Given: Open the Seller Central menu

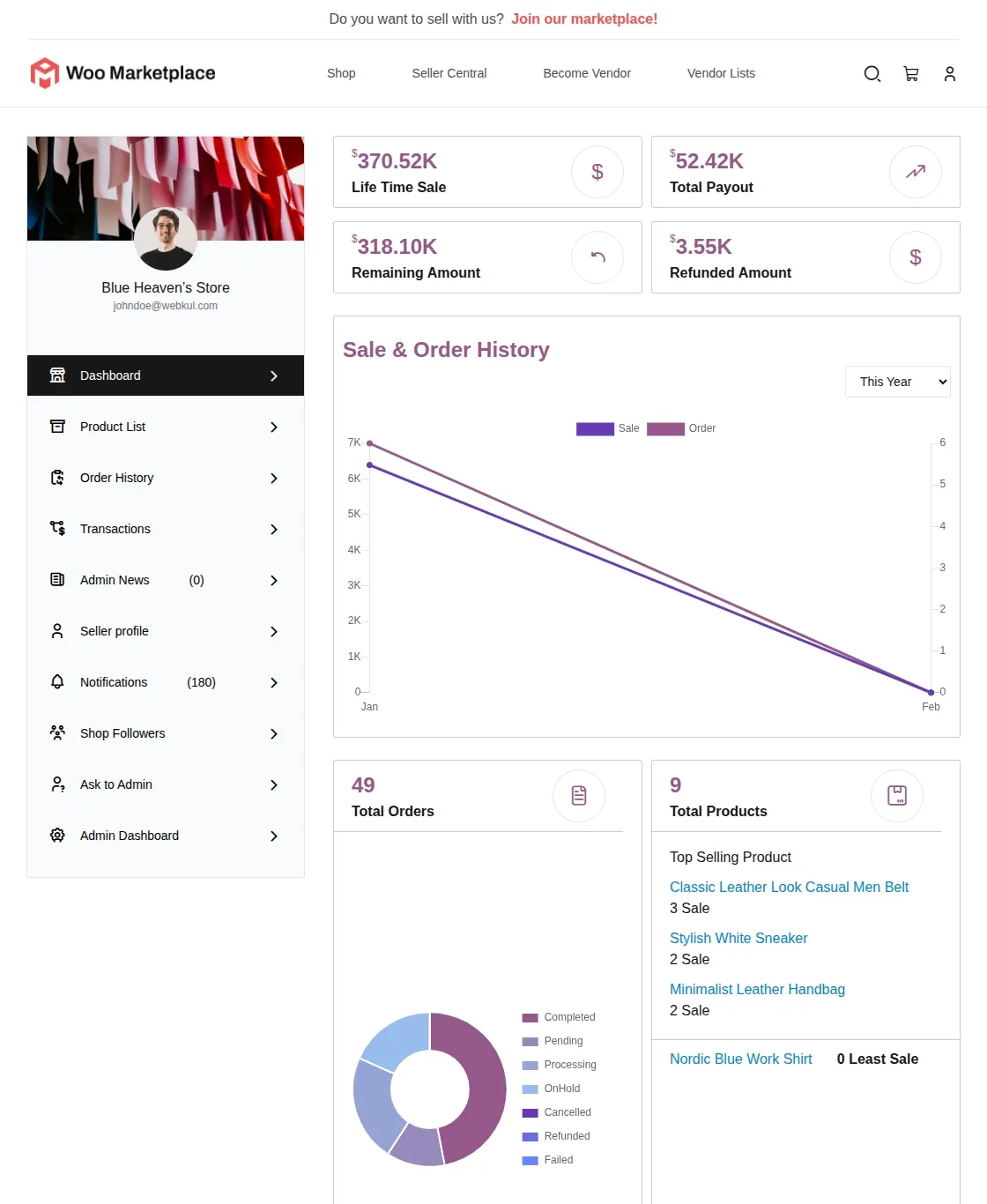Looking at the screenshot, I should [449, 73].
